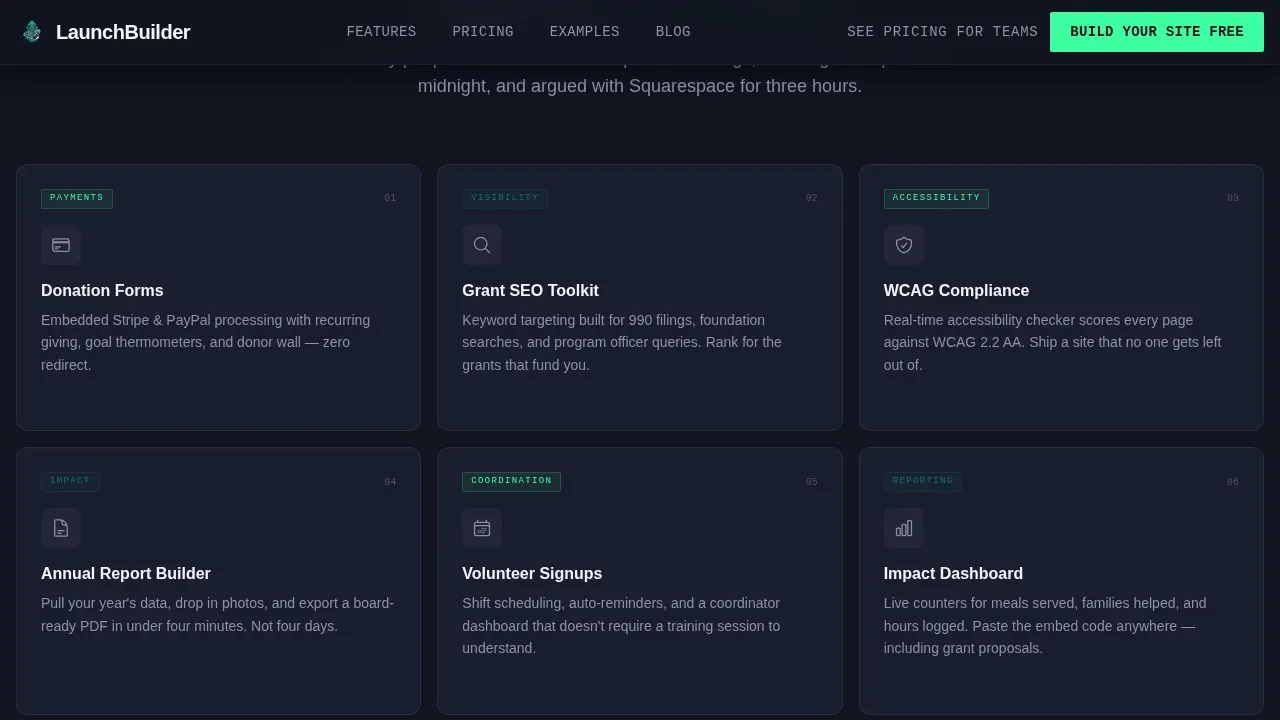The height and width of the screenshot is (720, 1280).
Task: Click the argued with Squarespace tagline text
Action: (639, 86)
